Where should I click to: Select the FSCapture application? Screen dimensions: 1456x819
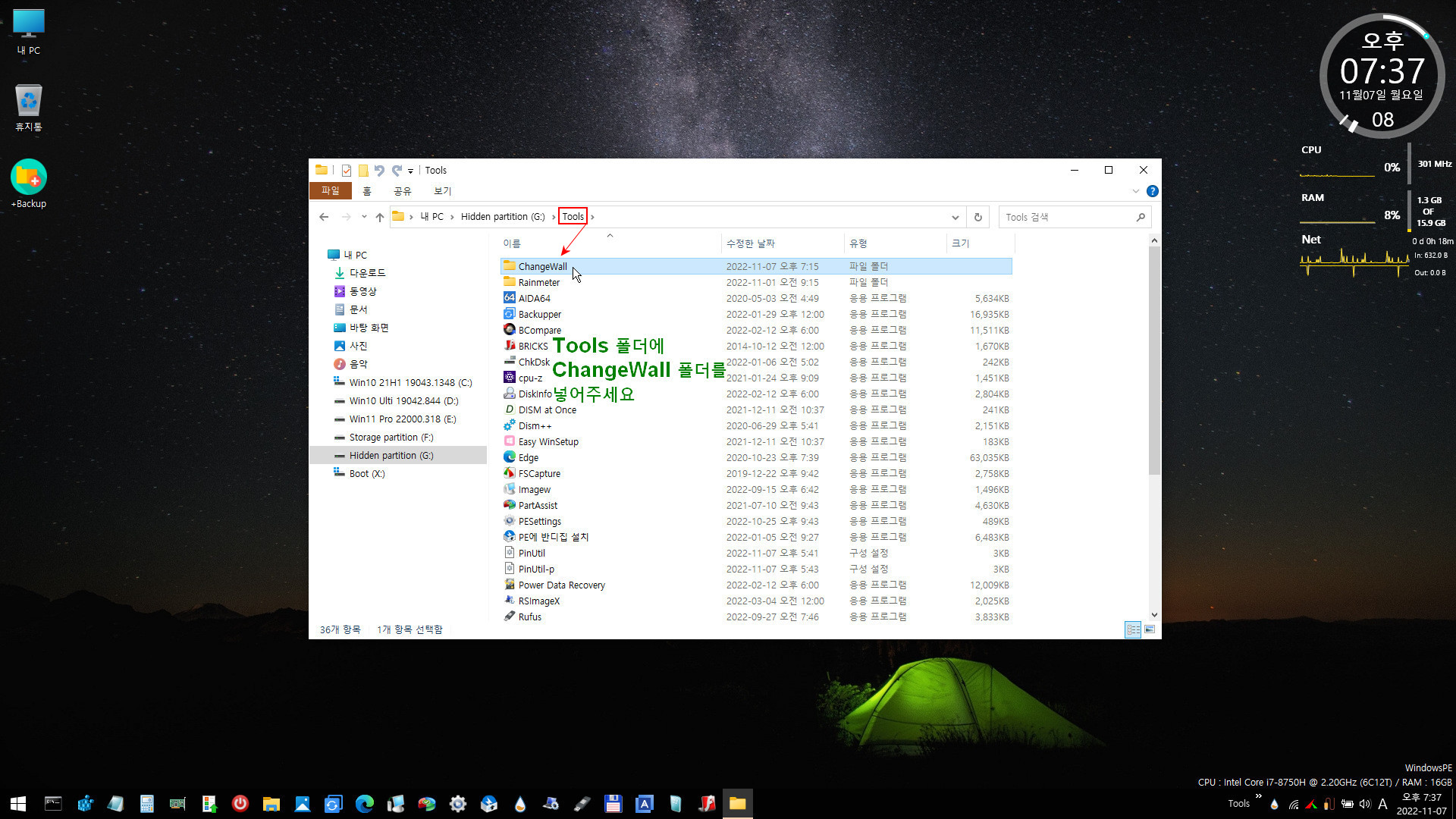[756, 473]
